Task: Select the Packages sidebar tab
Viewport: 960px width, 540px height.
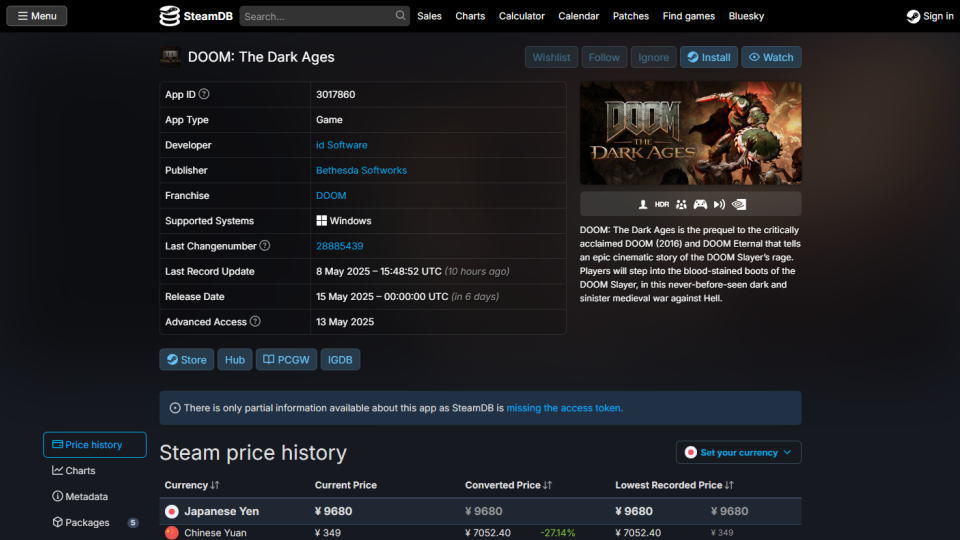Action: [x=94, y=522]
